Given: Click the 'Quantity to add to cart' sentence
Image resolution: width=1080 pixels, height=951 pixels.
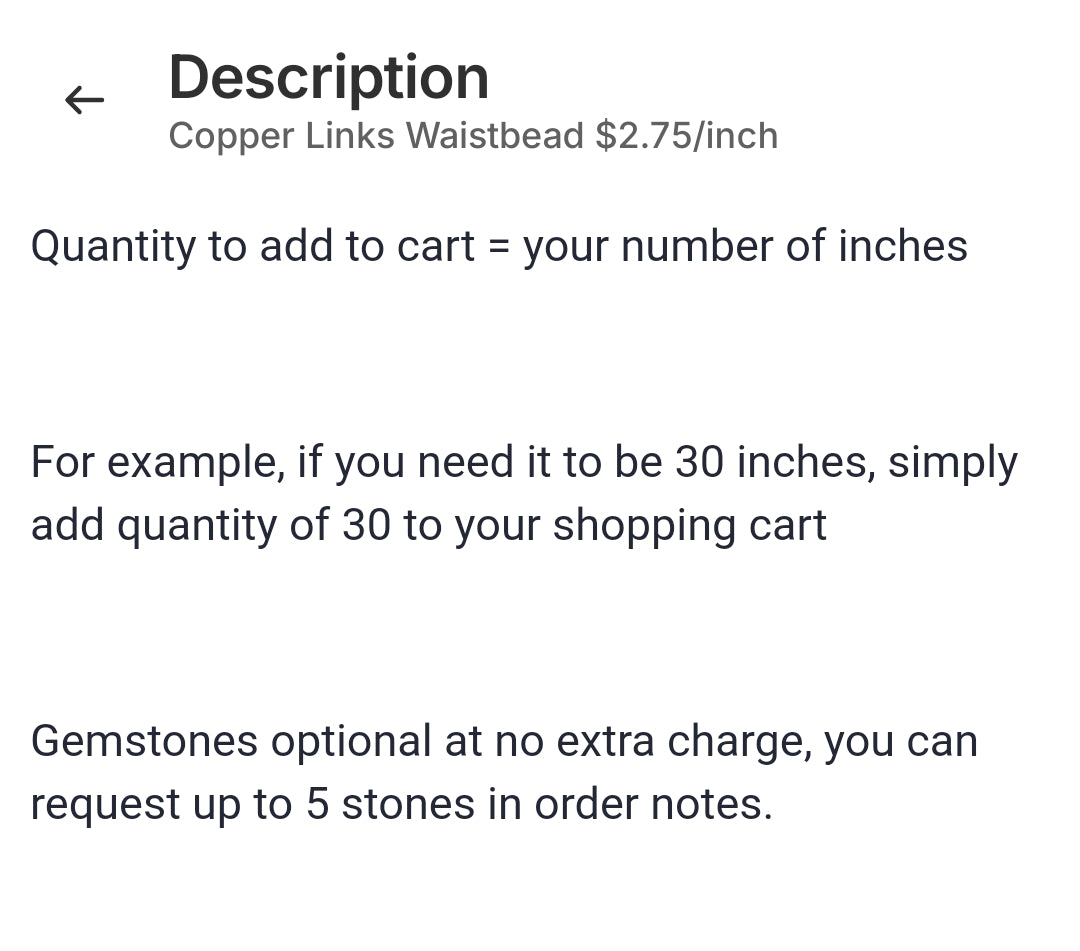Looking at the screenshot, I should (x=498, y=246).
